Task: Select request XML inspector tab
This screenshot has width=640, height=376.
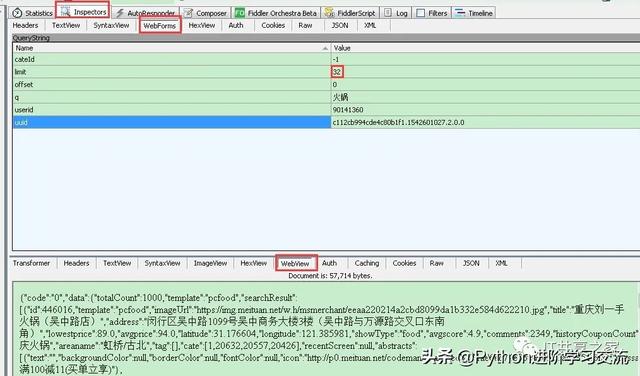Action: tap(370, 25)
